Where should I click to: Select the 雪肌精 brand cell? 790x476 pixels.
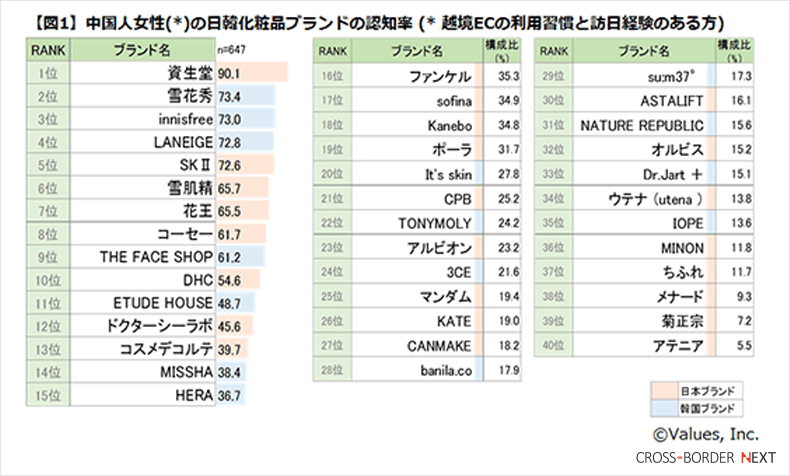[x=143, y=188]
